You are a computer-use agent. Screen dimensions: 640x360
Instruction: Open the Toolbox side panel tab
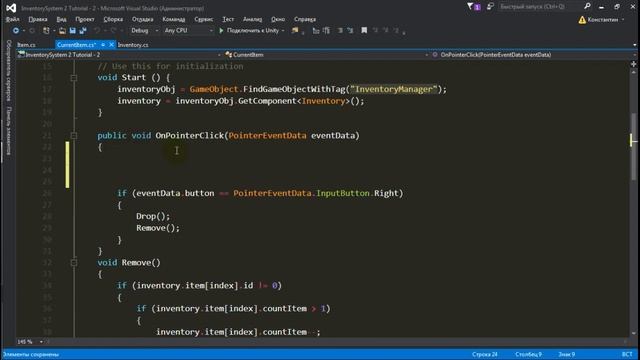point(8,131)
